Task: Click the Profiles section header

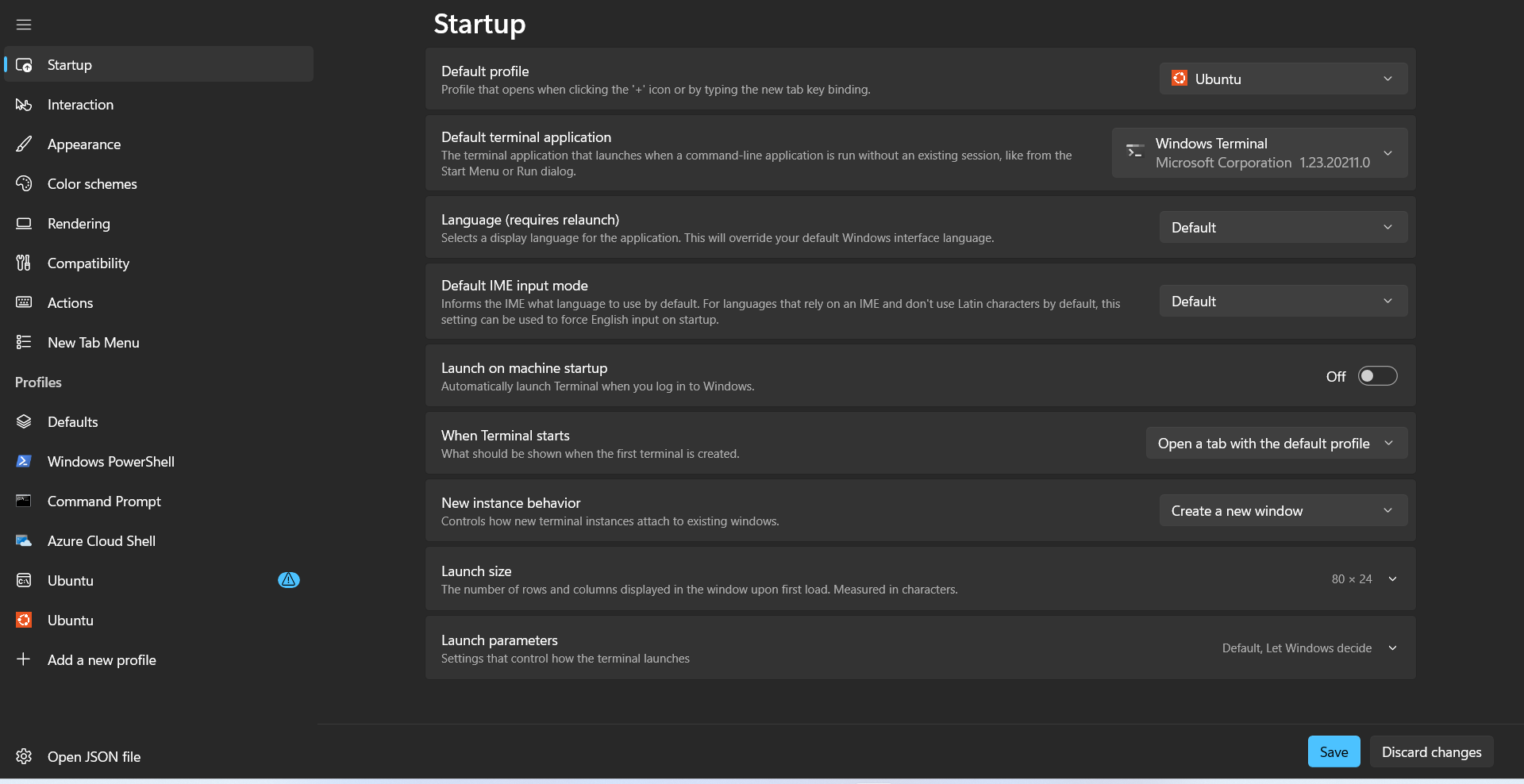Action: [38, 382]
